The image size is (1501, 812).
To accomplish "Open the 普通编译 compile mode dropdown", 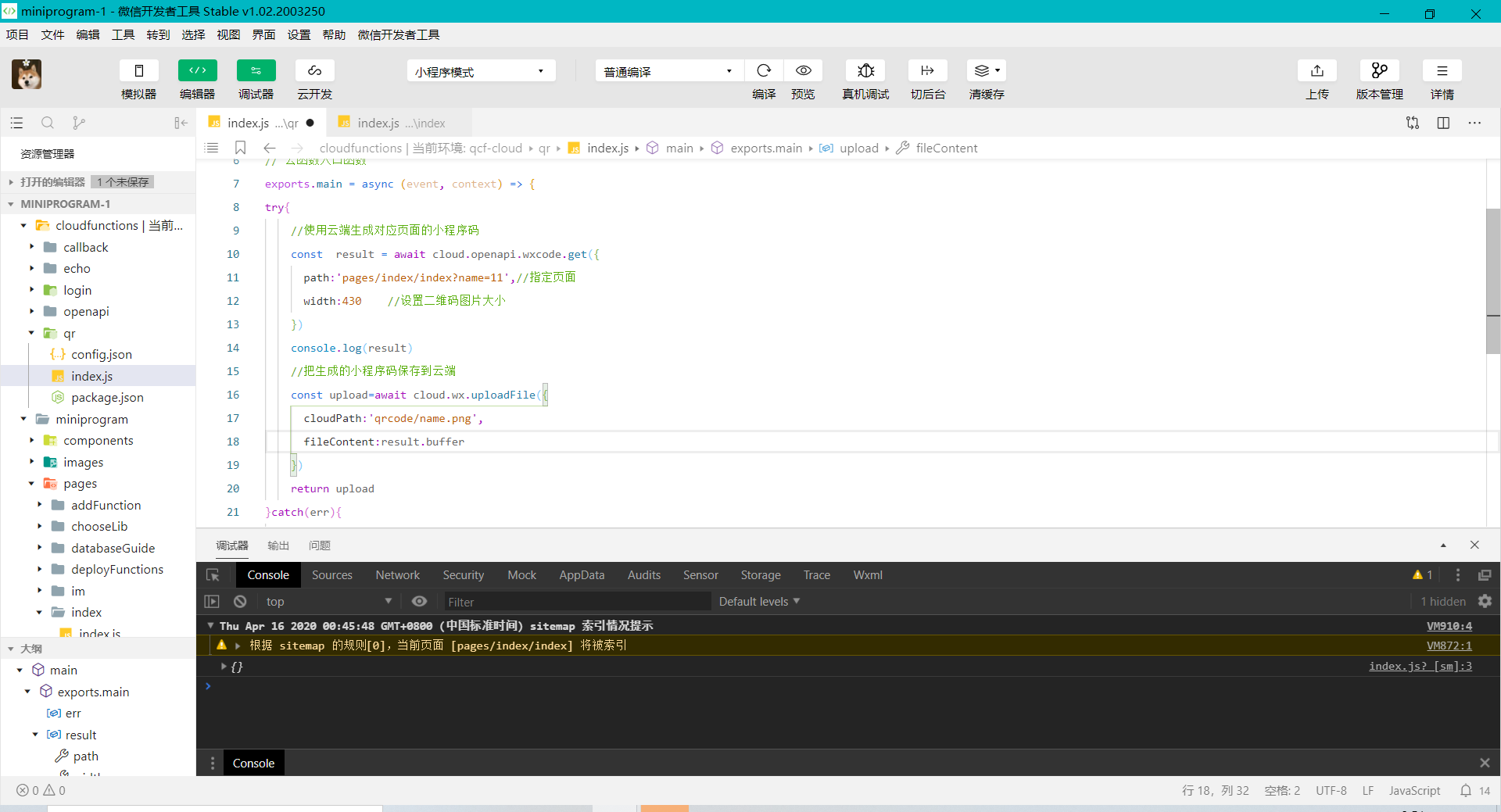I will [x=669, y=71].
